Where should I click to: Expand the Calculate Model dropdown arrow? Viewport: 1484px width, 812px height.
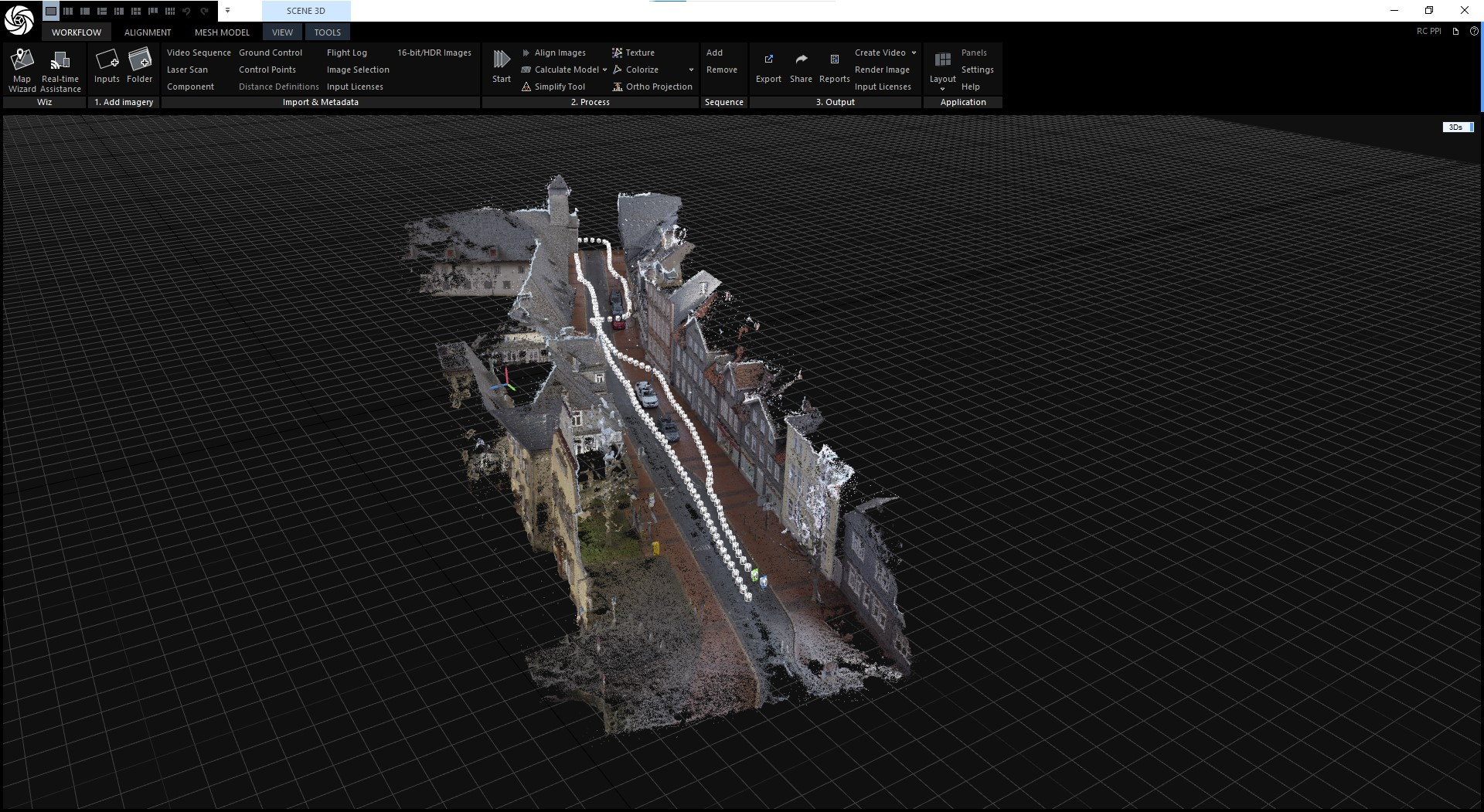click(x=604, y=70)
